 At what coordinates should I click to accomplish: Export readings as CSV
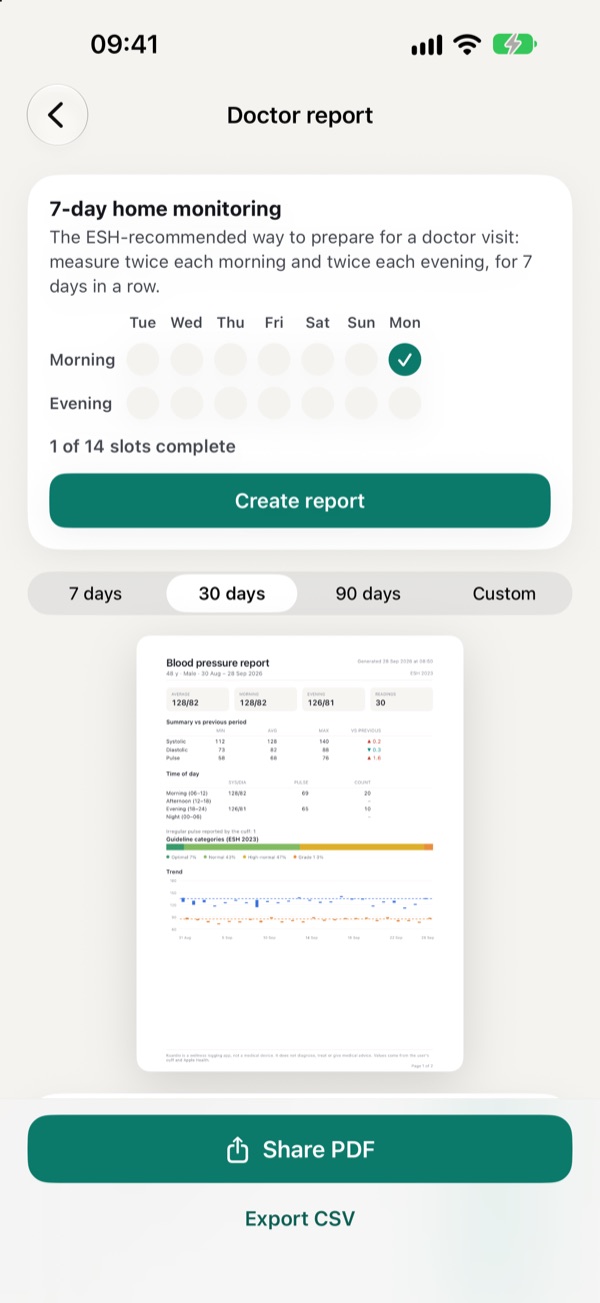[300, 1218]
